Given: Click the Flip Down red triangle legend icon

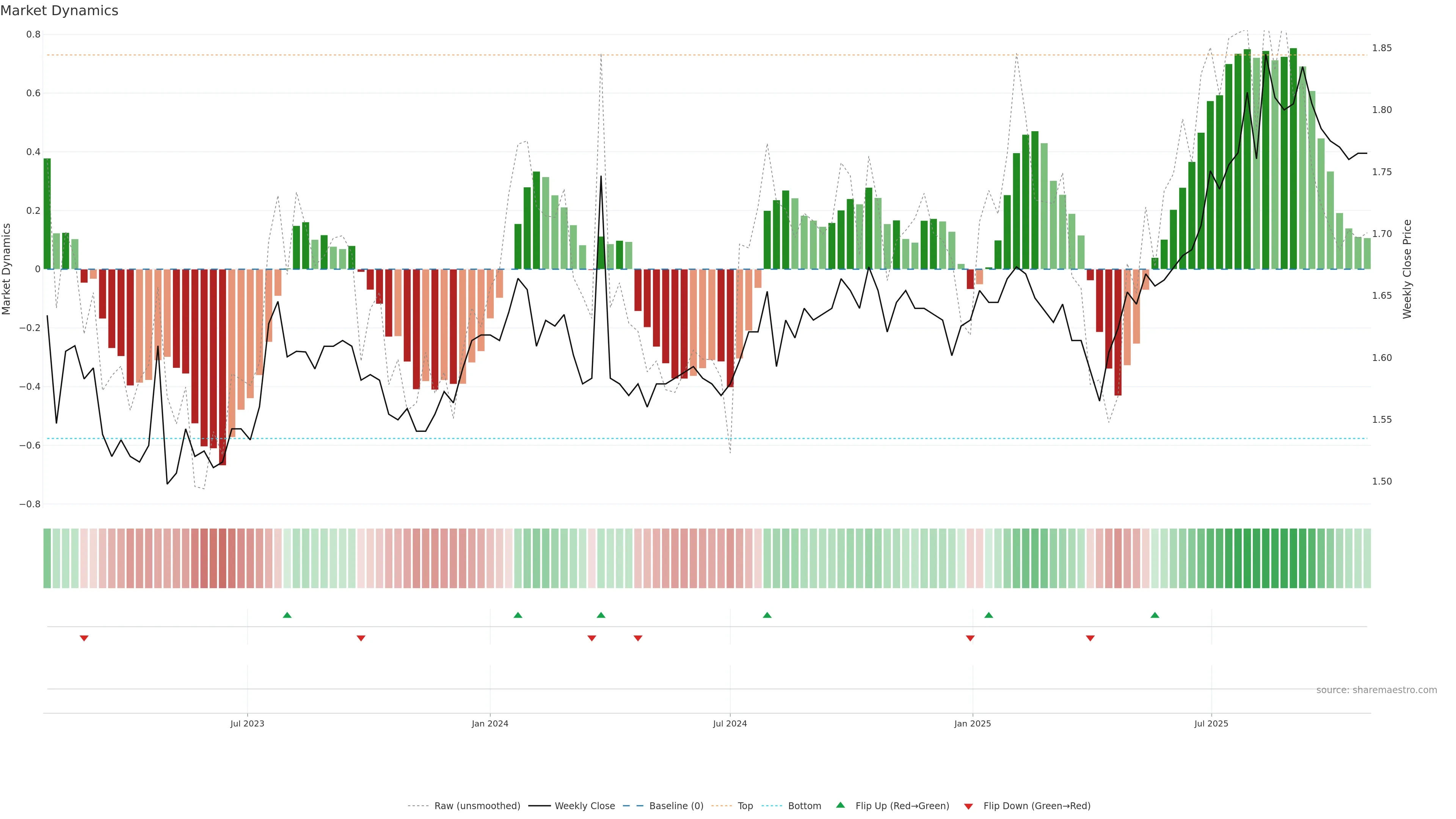Looking at the screenshot, I should [x=968, y=806].
